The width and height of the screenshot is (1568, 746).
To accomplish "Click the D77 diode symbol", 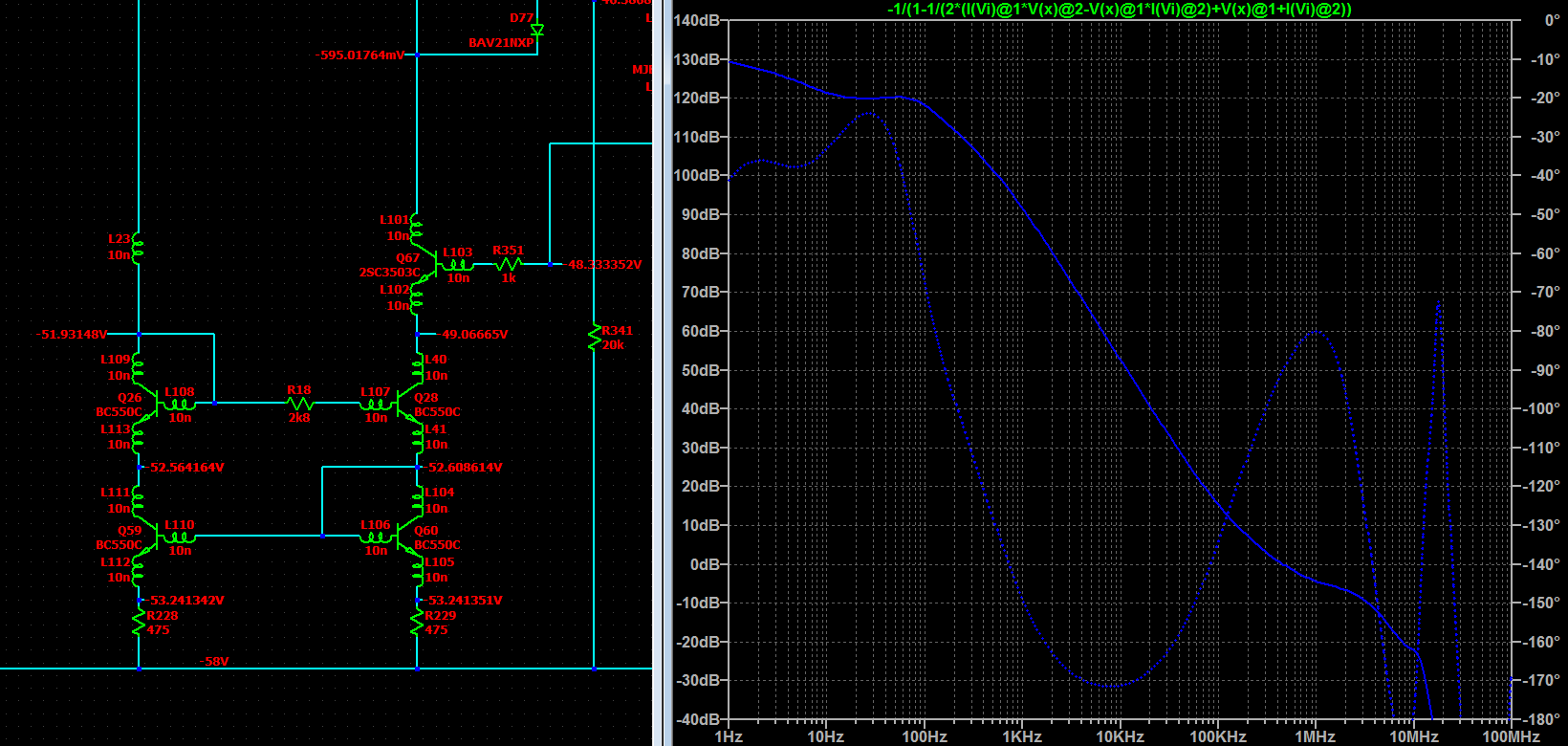I will click(537, 30).
